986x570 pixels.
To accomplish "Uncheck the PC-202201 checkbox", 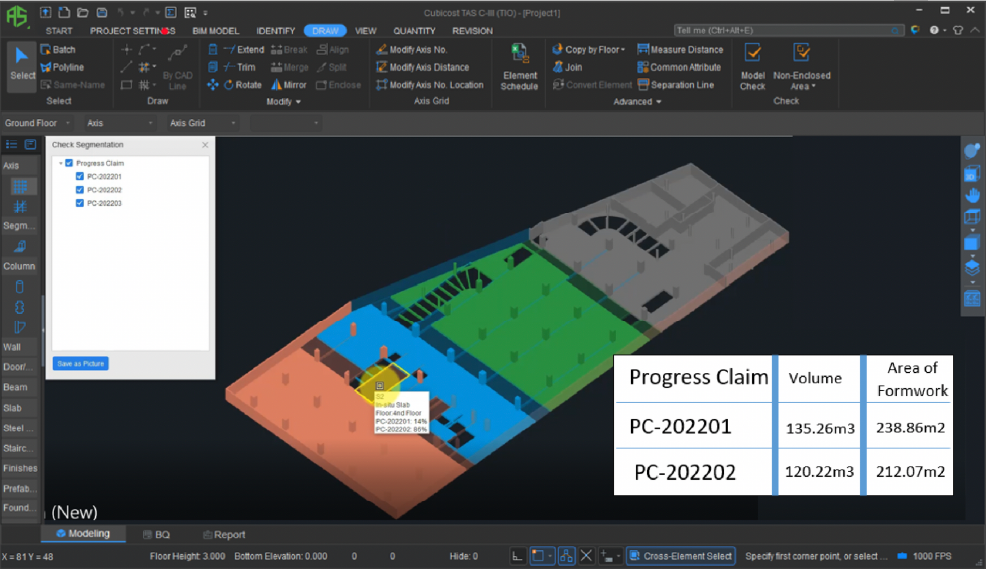I will 80,176.
